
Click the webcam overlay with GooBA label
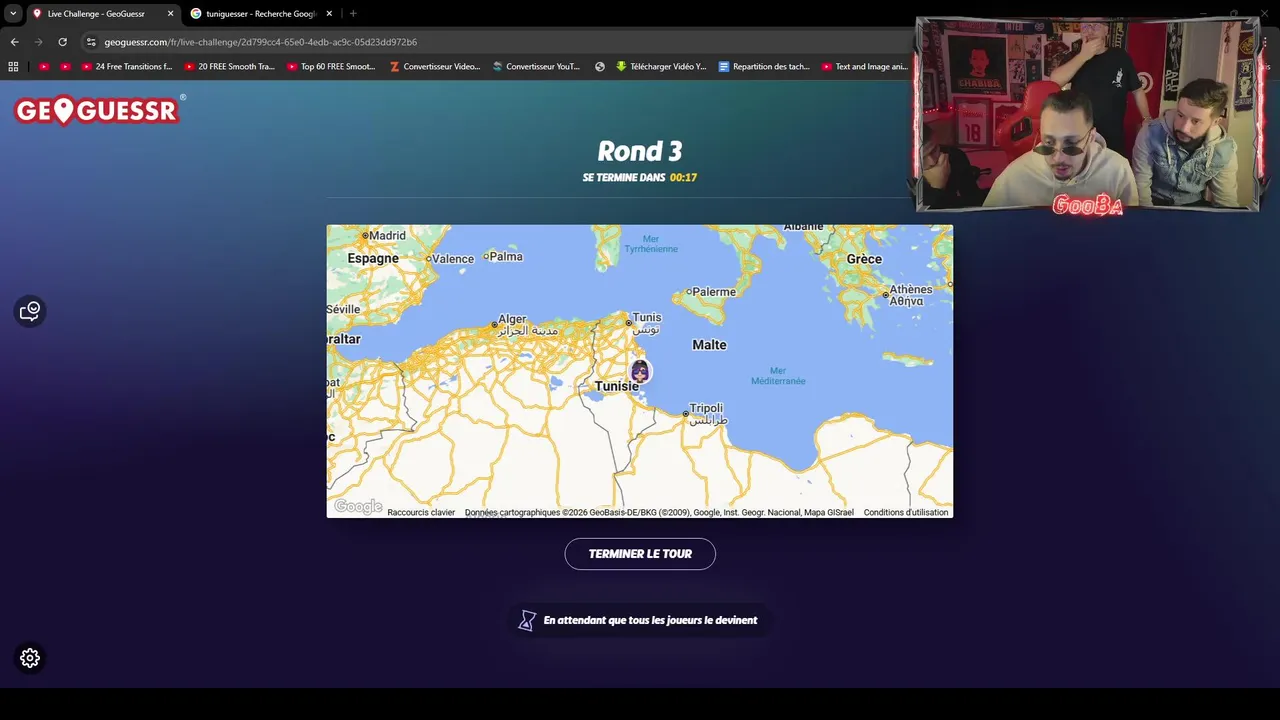(1088, 115)
